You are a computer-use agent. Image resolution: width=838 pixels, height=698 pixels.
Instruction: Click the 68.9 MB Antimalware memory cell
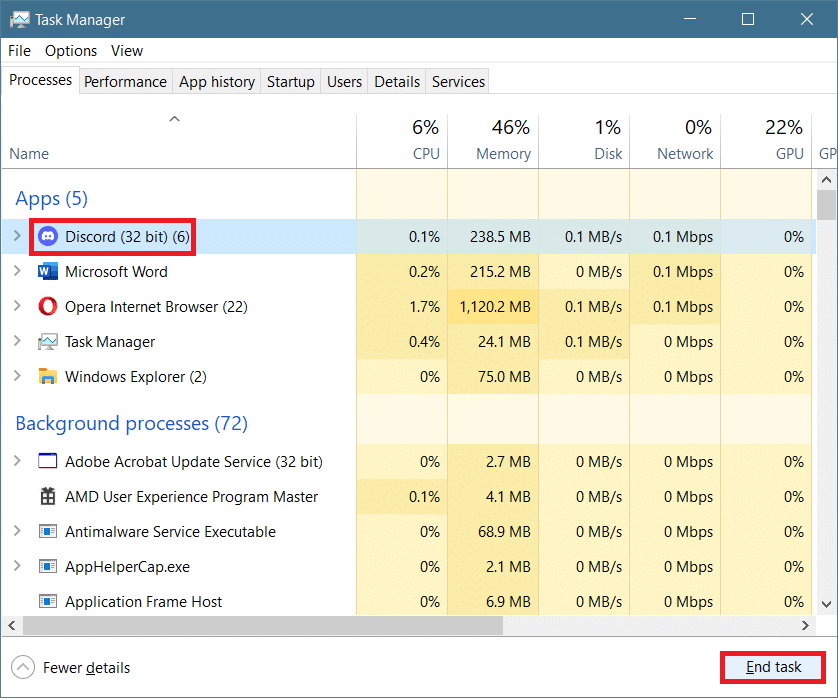pyautogui.click(x=493, y=532)
